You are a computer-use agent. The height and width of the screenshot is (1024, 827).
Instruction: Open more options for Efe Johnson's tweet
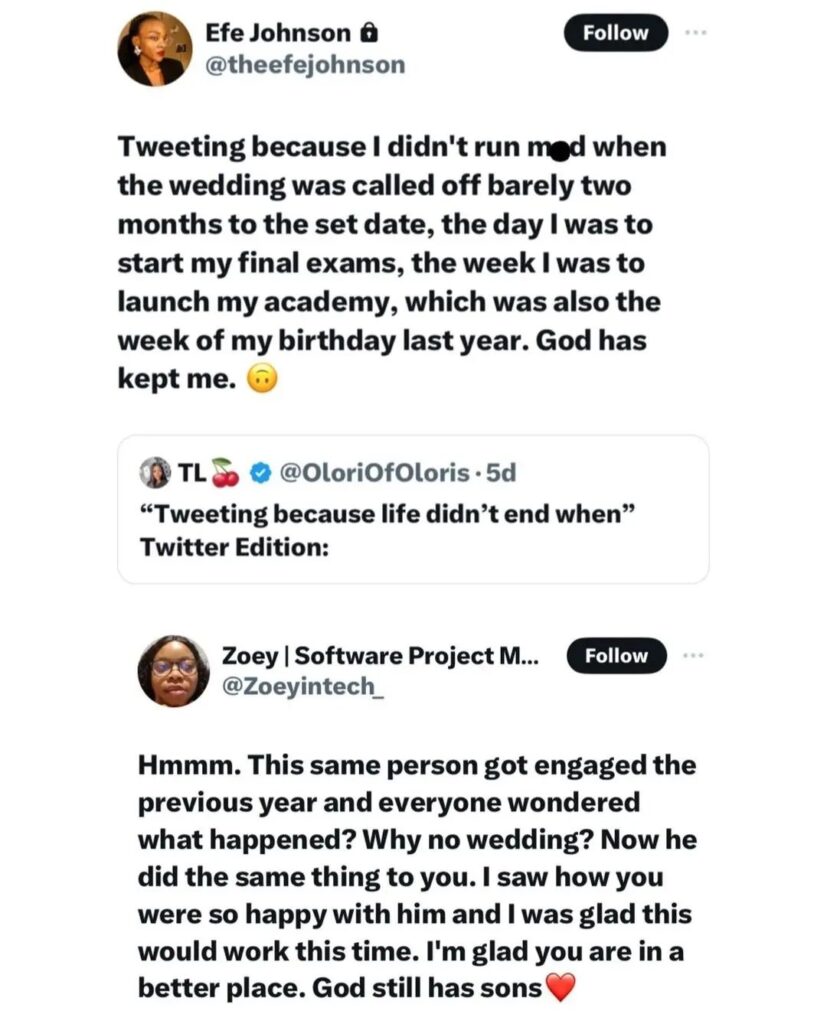click(x=695, y=33)
